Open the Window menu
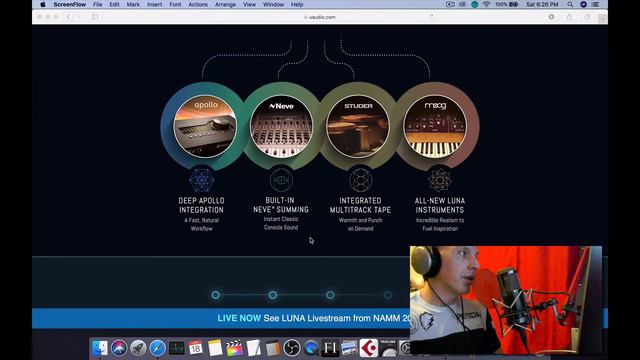This screenshot has height=360, width=640. (273, 4)
